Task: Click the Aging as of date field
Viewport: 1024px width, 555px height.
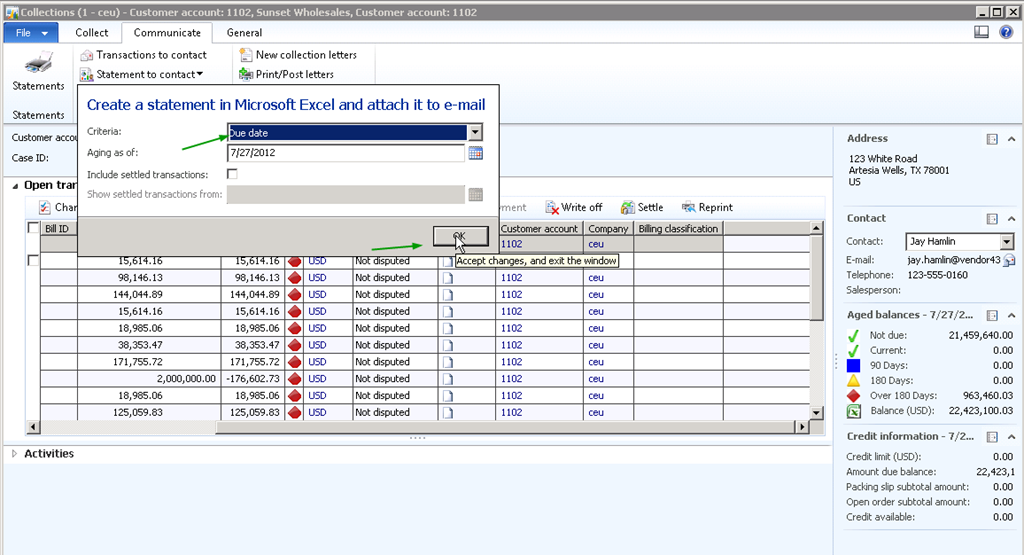Action: tap(345, 153)
